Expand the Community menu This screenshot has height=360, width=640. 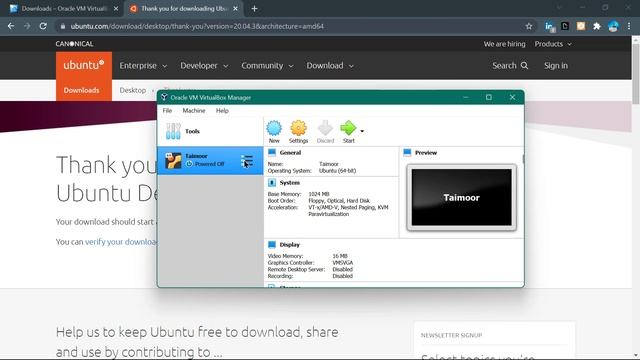[267, 66]
